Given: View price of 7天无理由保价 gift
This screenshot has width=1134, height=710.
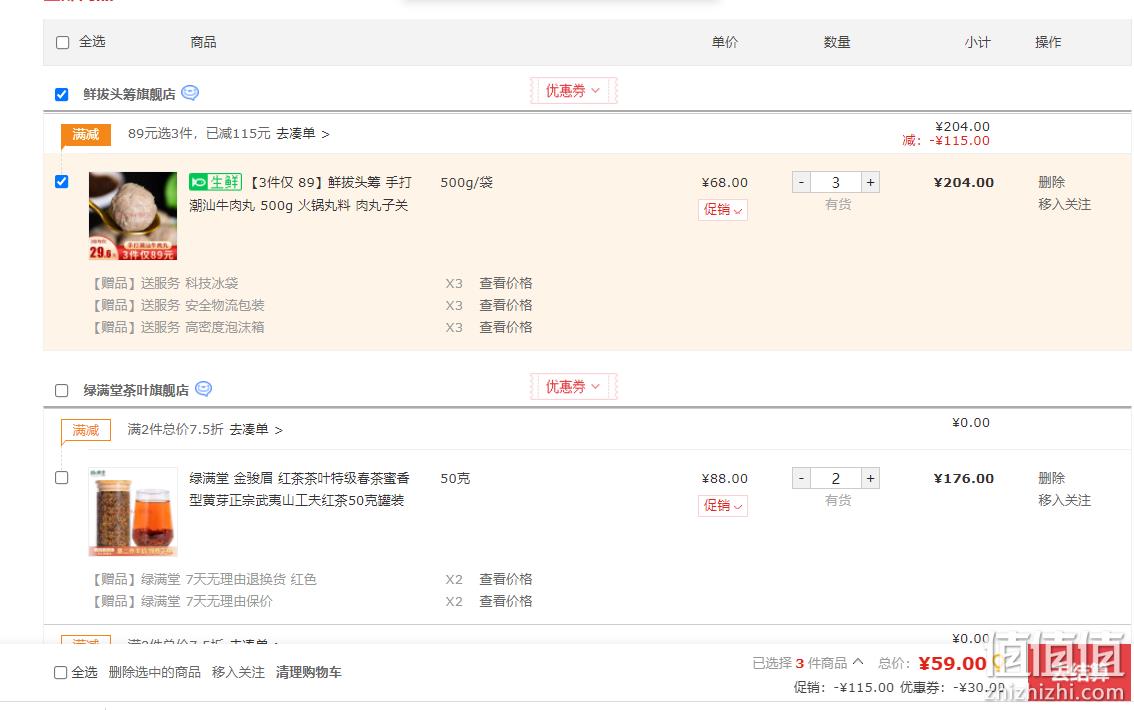Looking at the screenshot, I should pos(506,602).
